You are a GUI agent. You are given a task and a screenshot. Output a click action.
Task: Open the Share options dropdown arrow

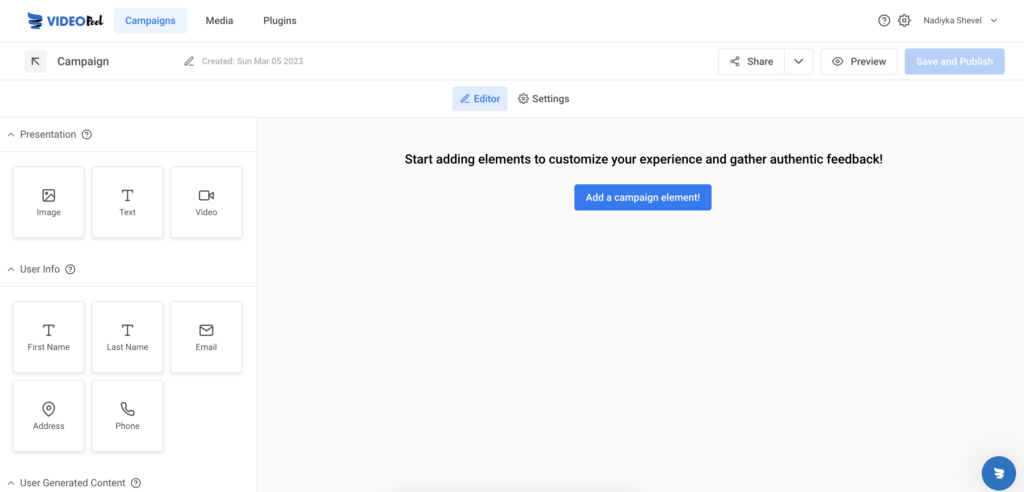[798, 61]
